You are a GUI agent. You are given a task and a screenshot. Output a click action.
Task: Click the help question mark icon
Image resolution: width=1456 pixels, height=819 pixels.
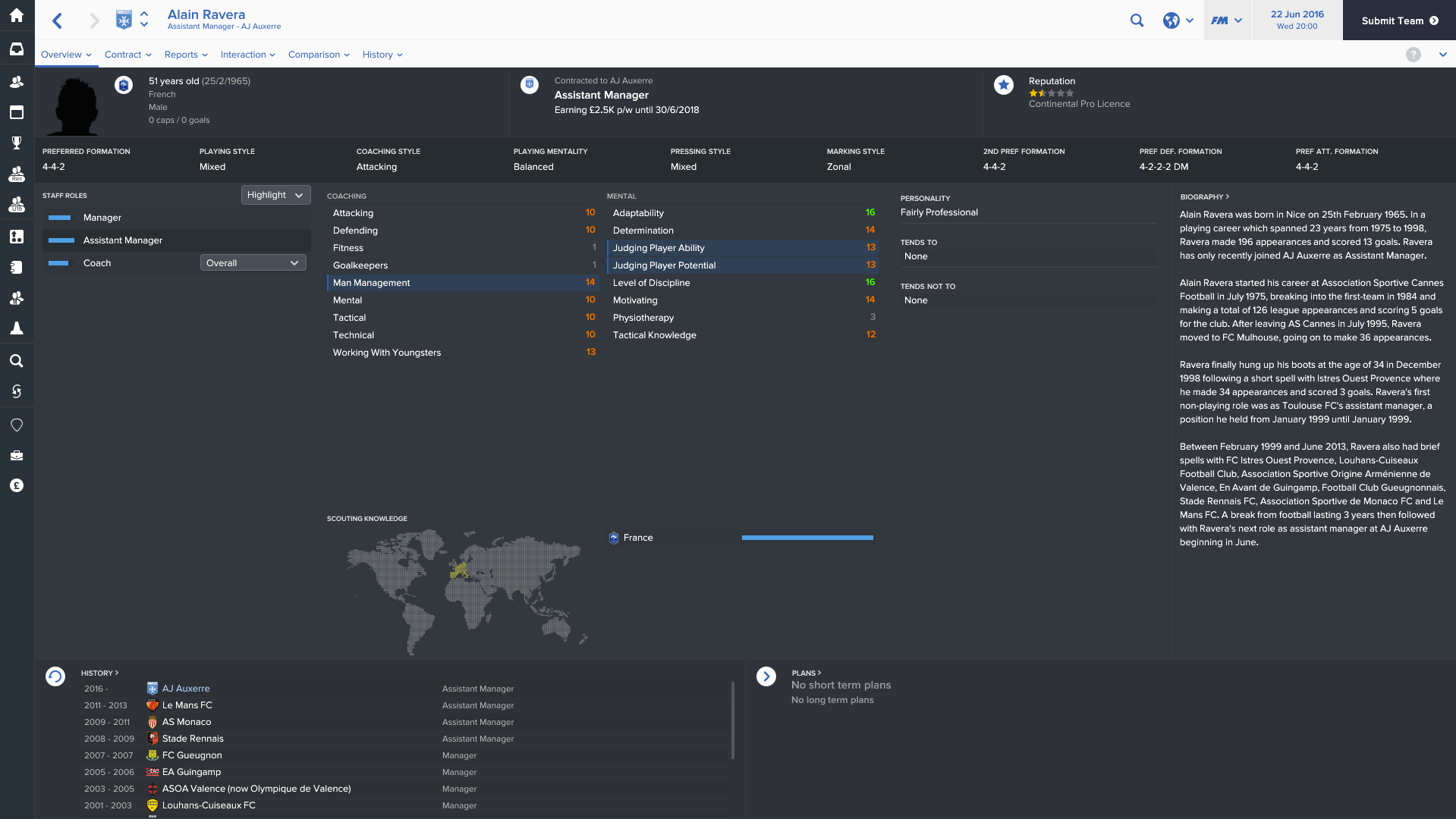point(1413,55)
